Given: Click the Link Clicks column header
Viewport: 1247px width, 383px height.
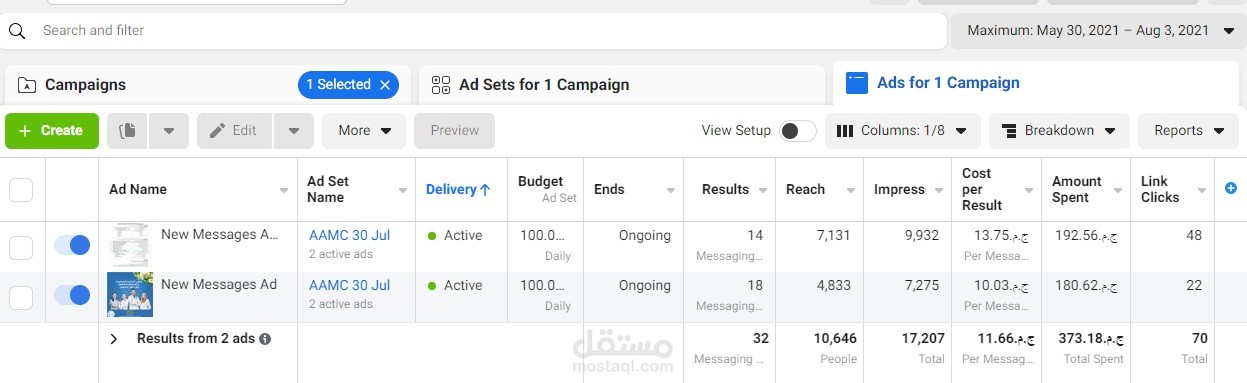Looking at the screenshot, I should [1160, 189].
